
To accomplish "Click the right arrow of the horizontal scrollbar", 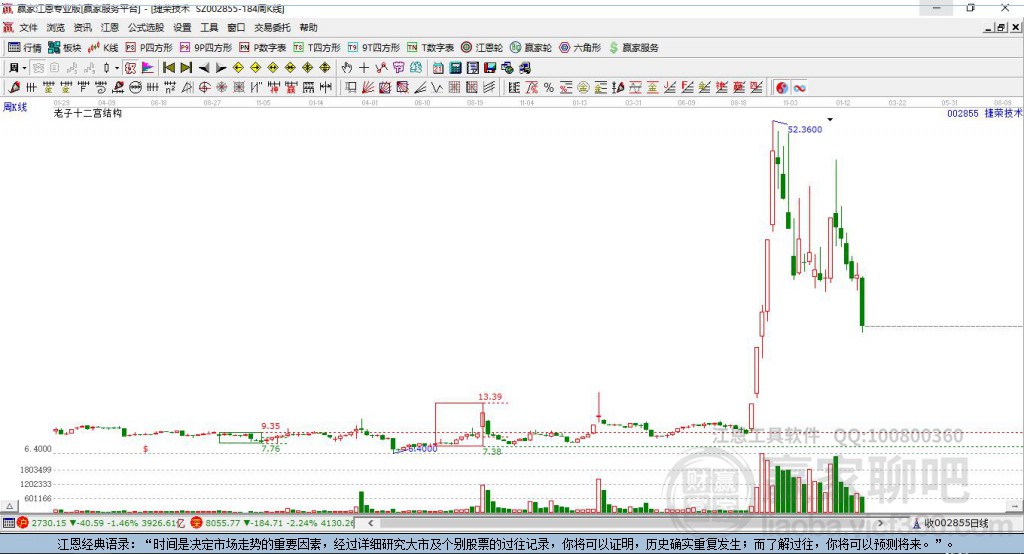I will 880,523.
